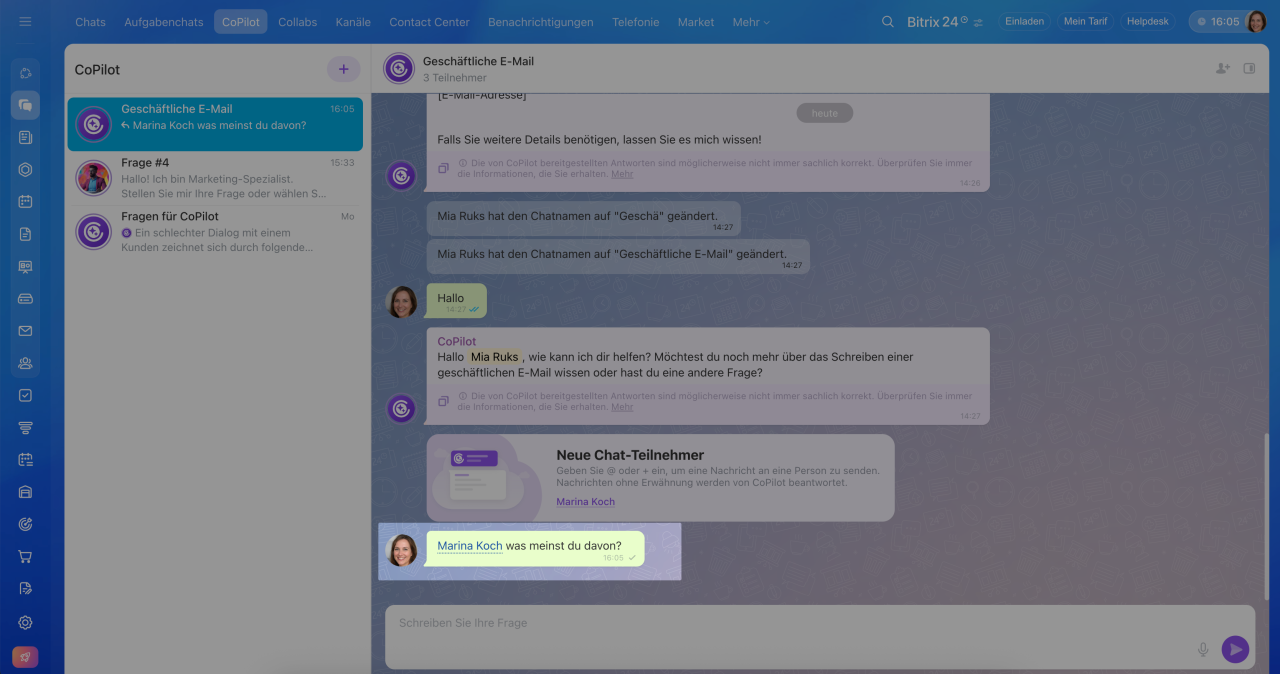This screenshot has width=1280, height=674.
Task: Click the Marina Koch link in the Neue Chat-Teilnehmer card
Action: coord(585,502)
